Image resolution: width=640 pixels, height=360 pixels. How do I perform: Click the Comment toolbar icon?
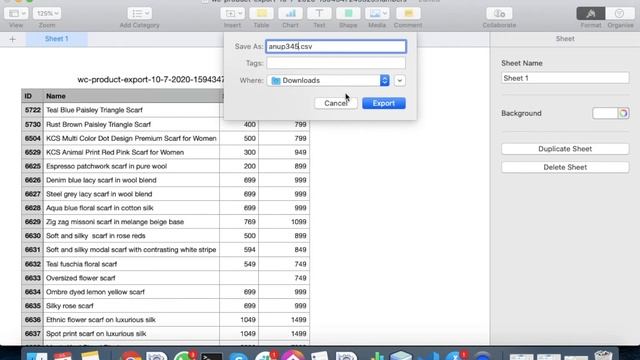(x=408, y=13)
